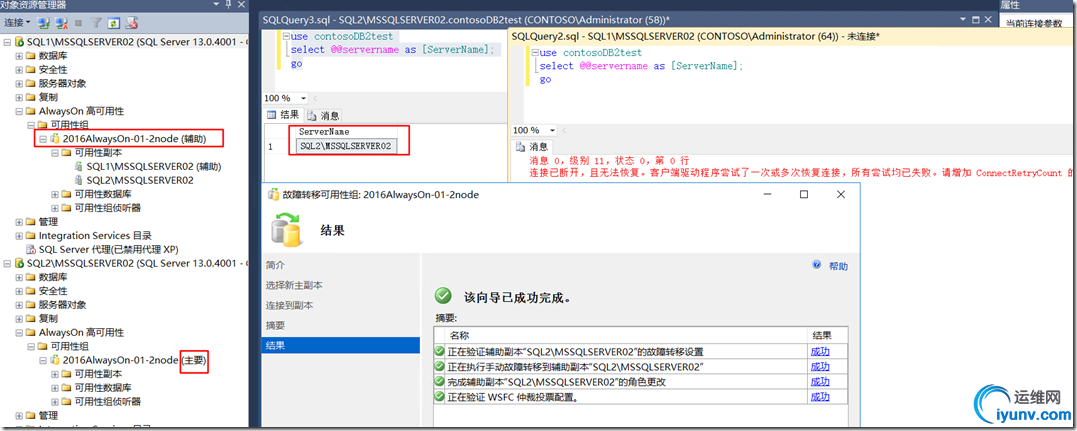Select 可用性数据库 folder icon under SQL2

[x=66, y=388]
